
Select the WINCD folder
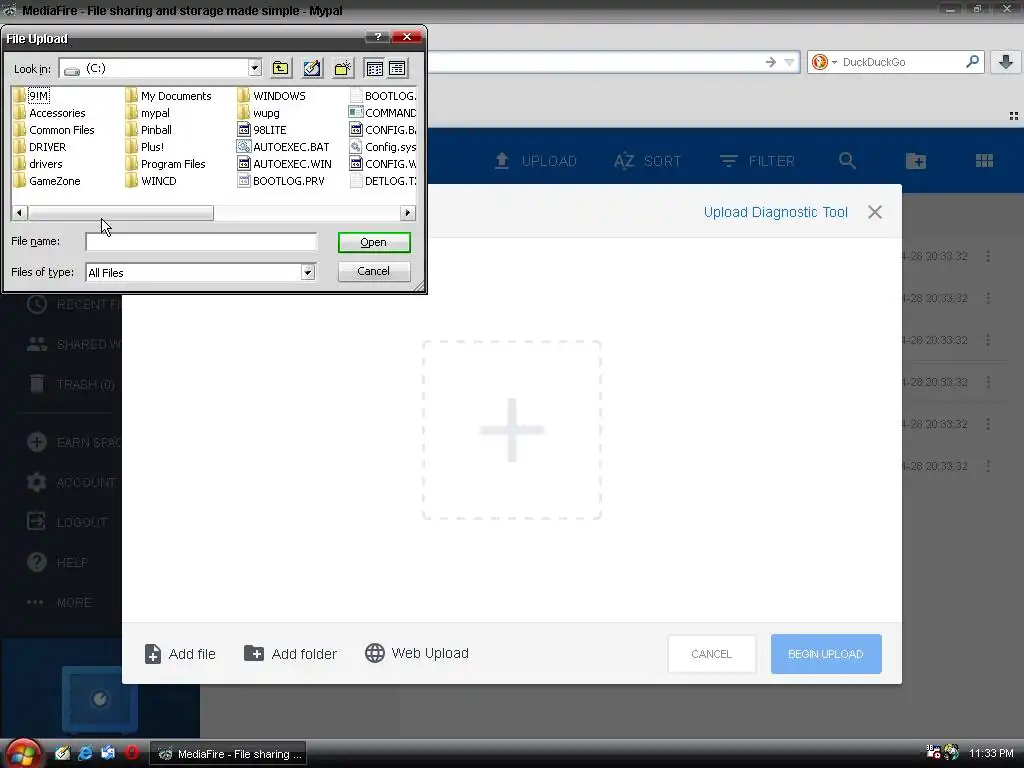152,181
